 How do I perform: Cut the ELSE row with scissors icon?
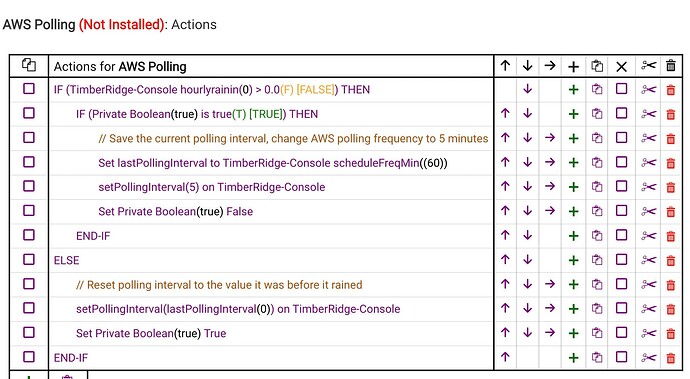click(649, 260)
